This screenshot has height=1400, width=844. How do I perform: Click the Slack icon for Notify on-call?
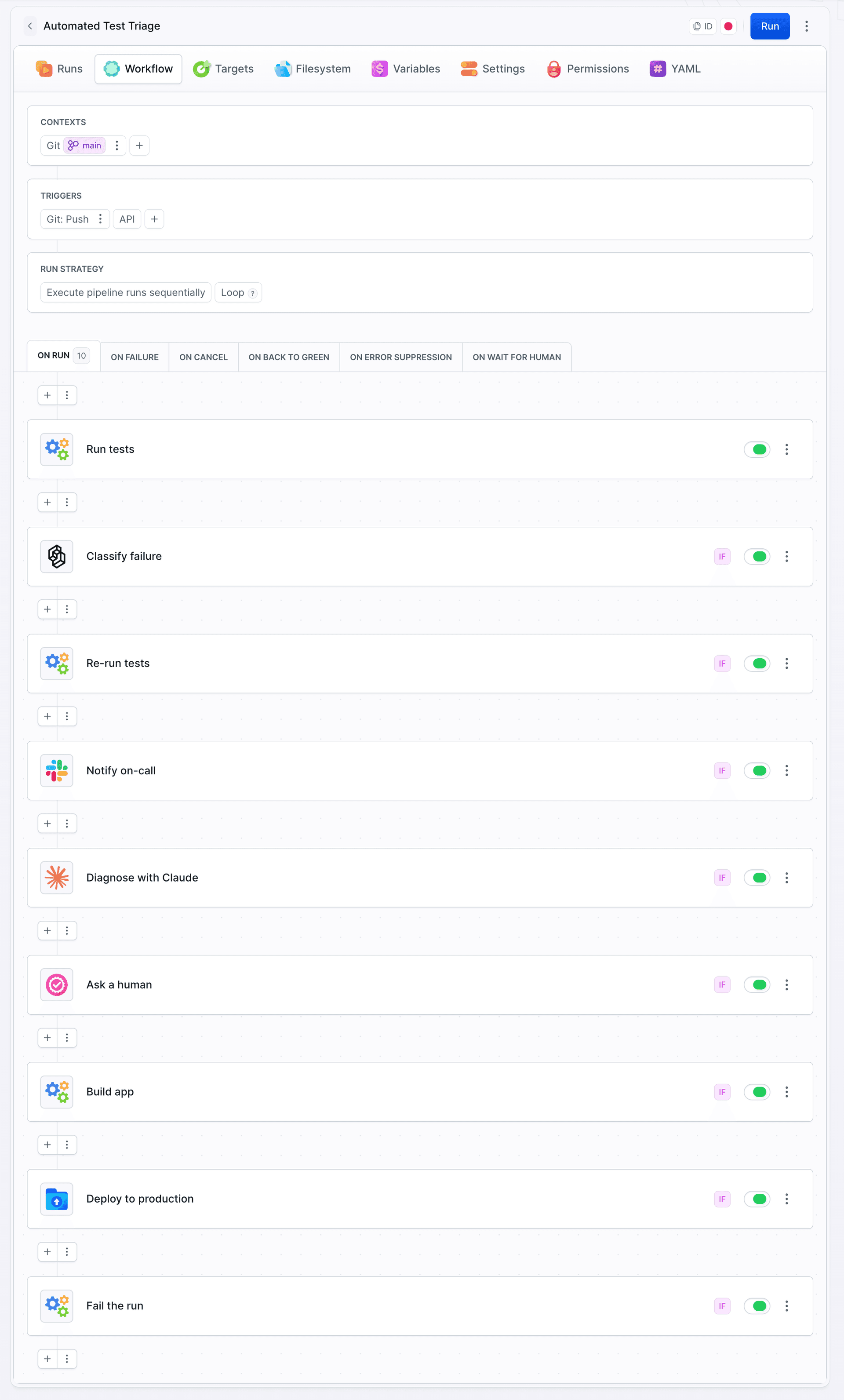click(57, 770)
